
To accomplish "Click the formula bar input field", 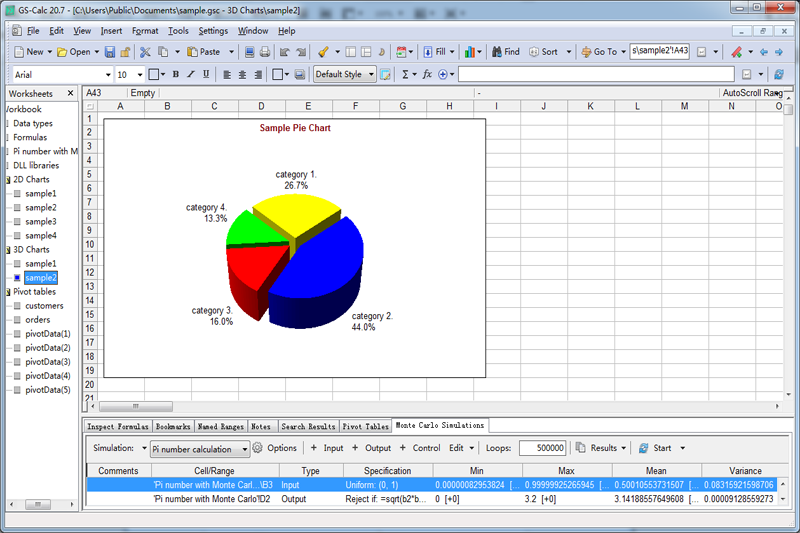I will 596,74.
